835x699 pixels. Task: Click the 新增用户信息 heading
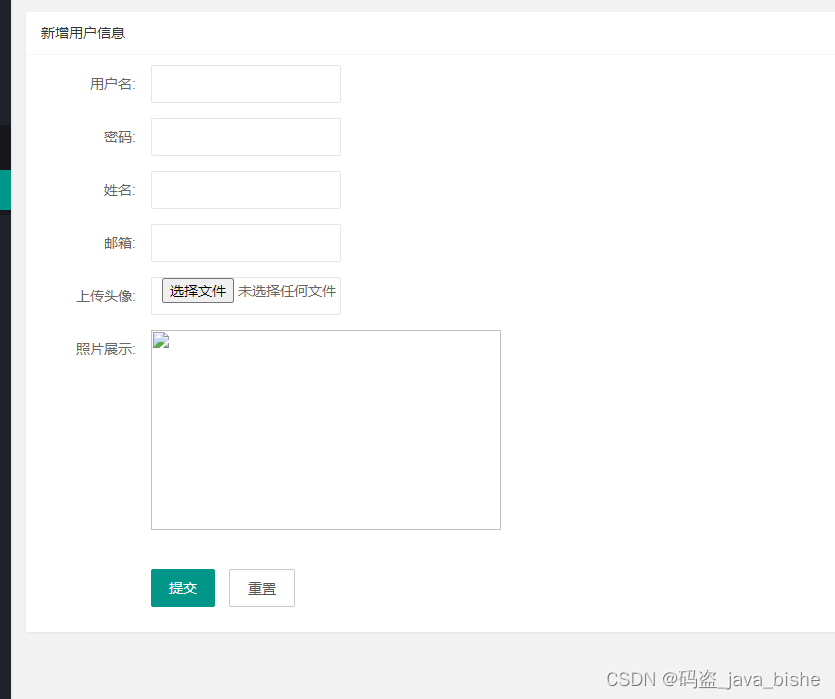point(83,33)
